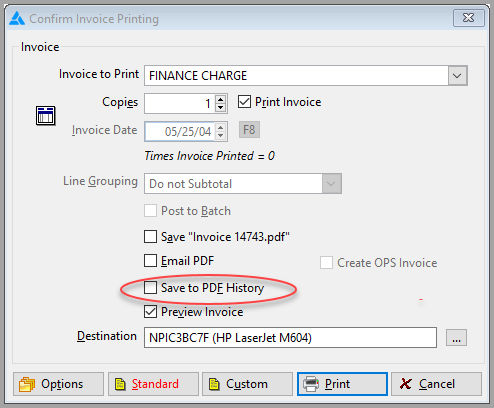This screenshot has width=494, height=408.
Task: Close the Confirm Invoice Printing dialog
Action: coord(468,18)
